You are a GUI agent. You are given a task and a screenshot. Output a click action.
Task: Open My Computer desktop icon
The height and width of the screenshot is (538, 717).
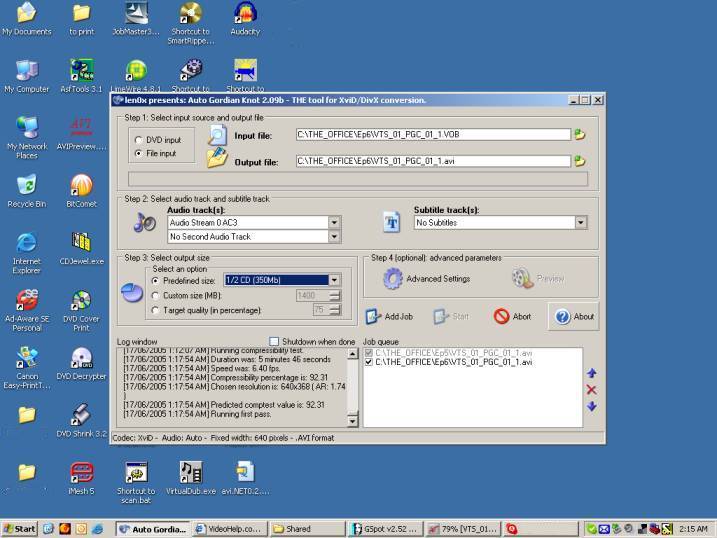(x=27, y=76)
